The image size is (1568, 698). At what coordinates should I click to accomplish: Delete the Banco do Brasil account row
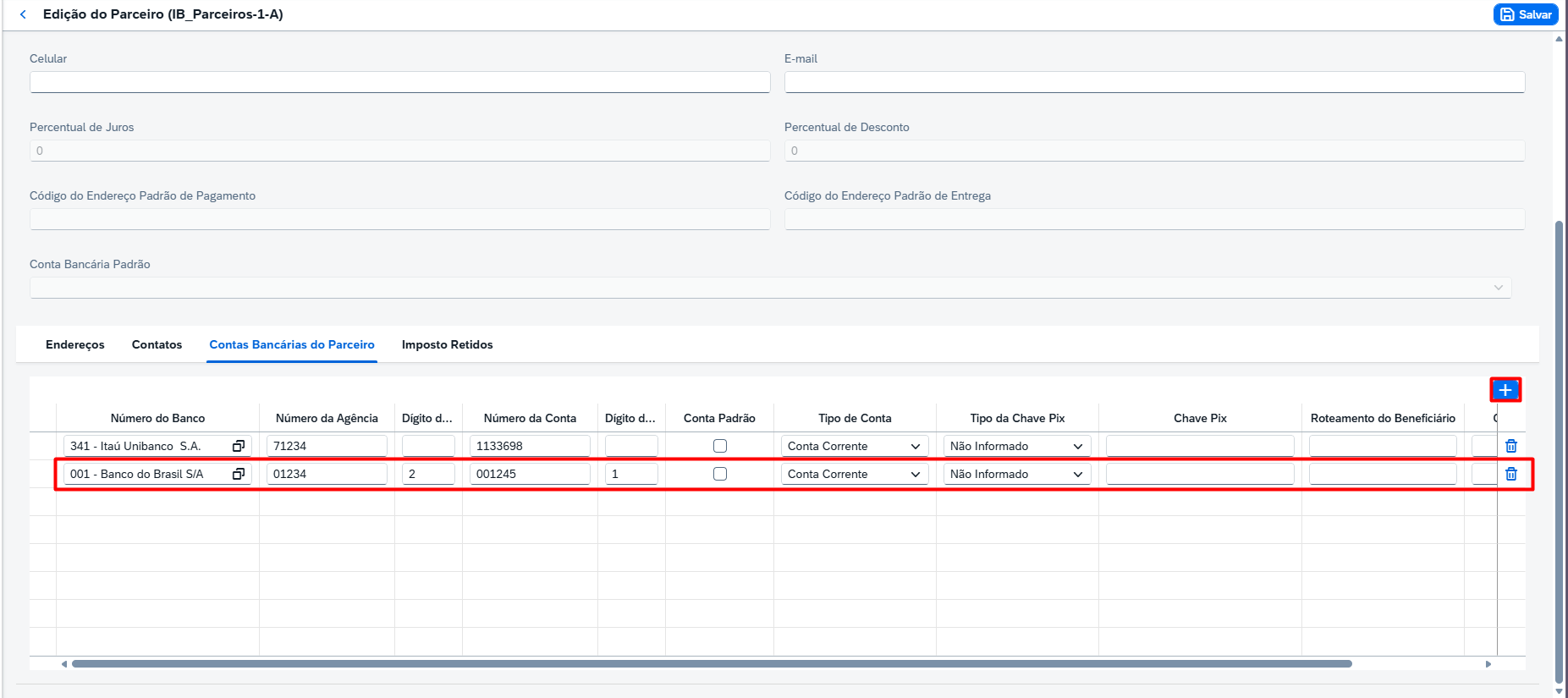pos(1511,474)
